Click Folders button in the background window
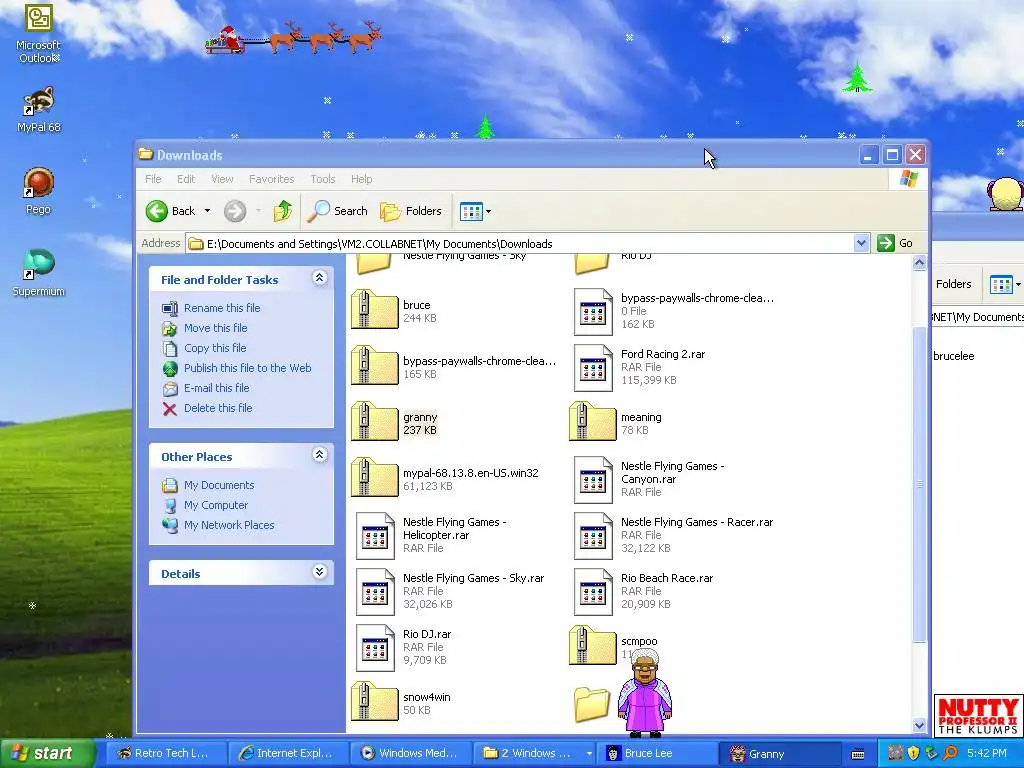Screen dimensions: 1024x768 (x=953, y=284)
